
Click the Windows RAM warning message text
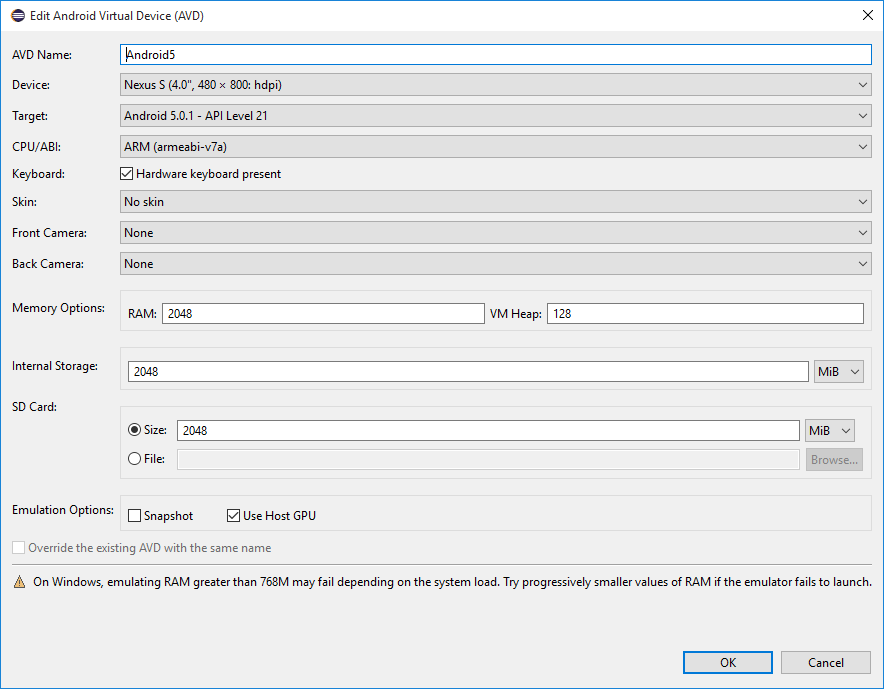coord(452,582)
